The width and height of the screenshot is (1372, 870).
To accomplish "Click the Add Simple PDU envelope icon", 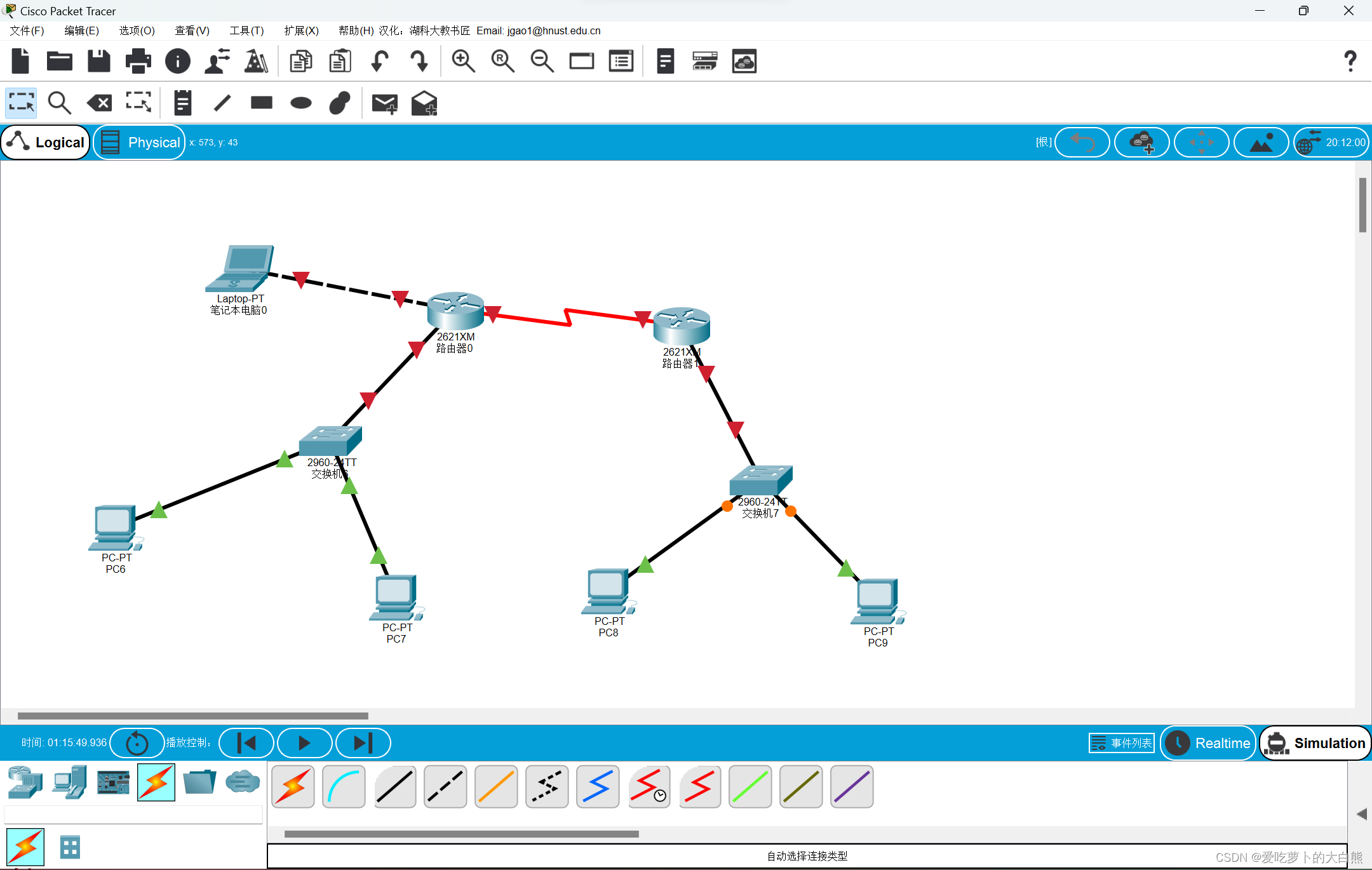I will (384, 103).
